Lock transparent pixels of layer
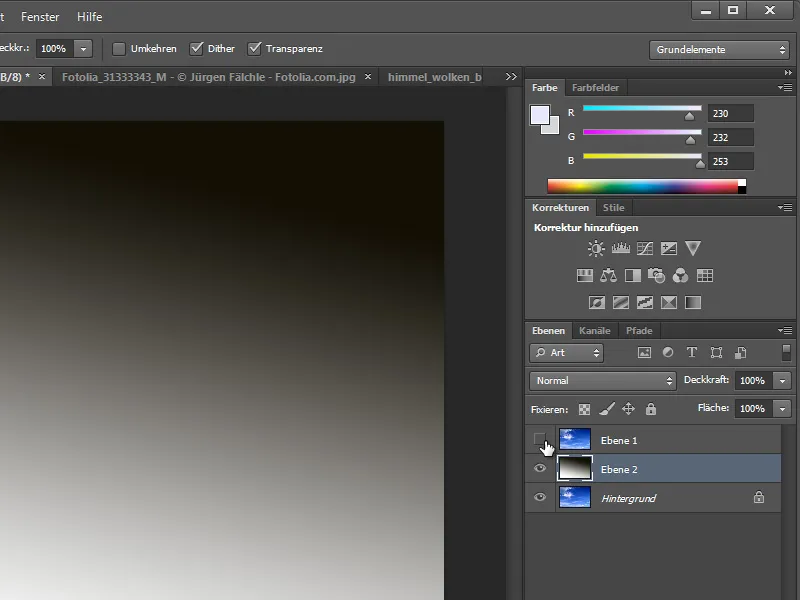This screenshot has height=600, width=800. coord(584,409)
